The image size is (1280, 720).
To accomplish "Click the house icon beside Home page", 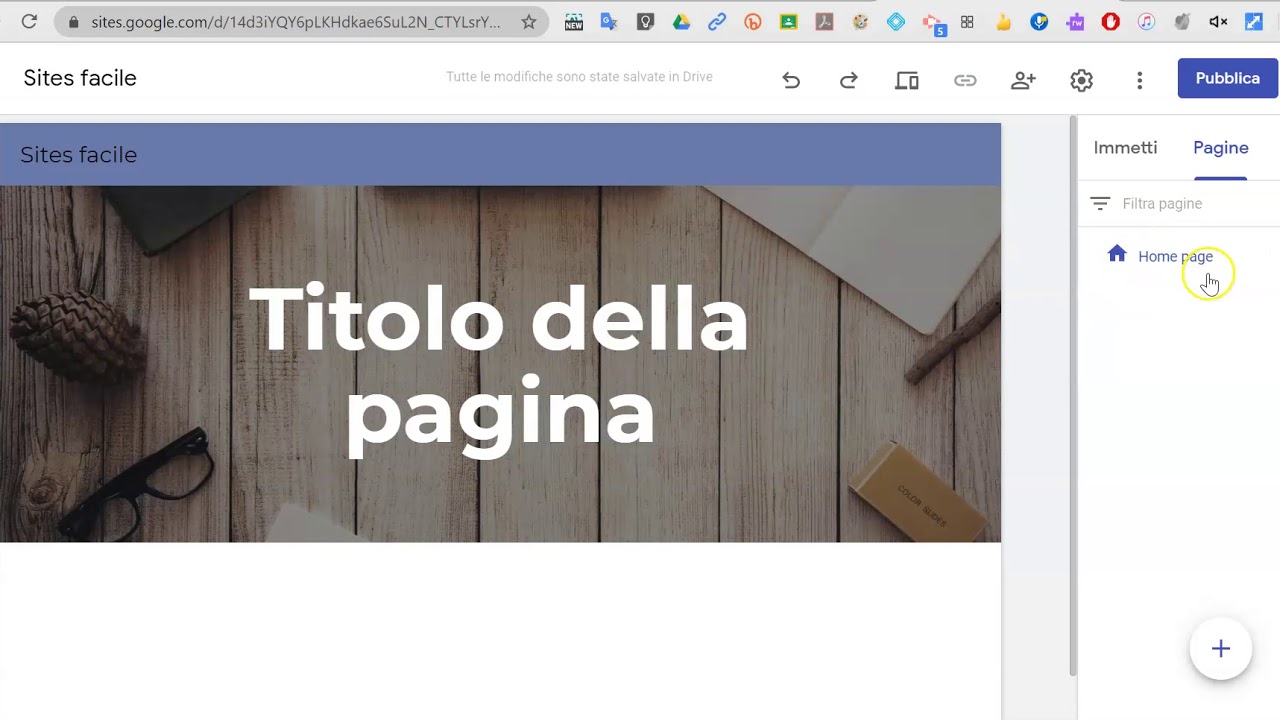I will [x=1117, y=254].
